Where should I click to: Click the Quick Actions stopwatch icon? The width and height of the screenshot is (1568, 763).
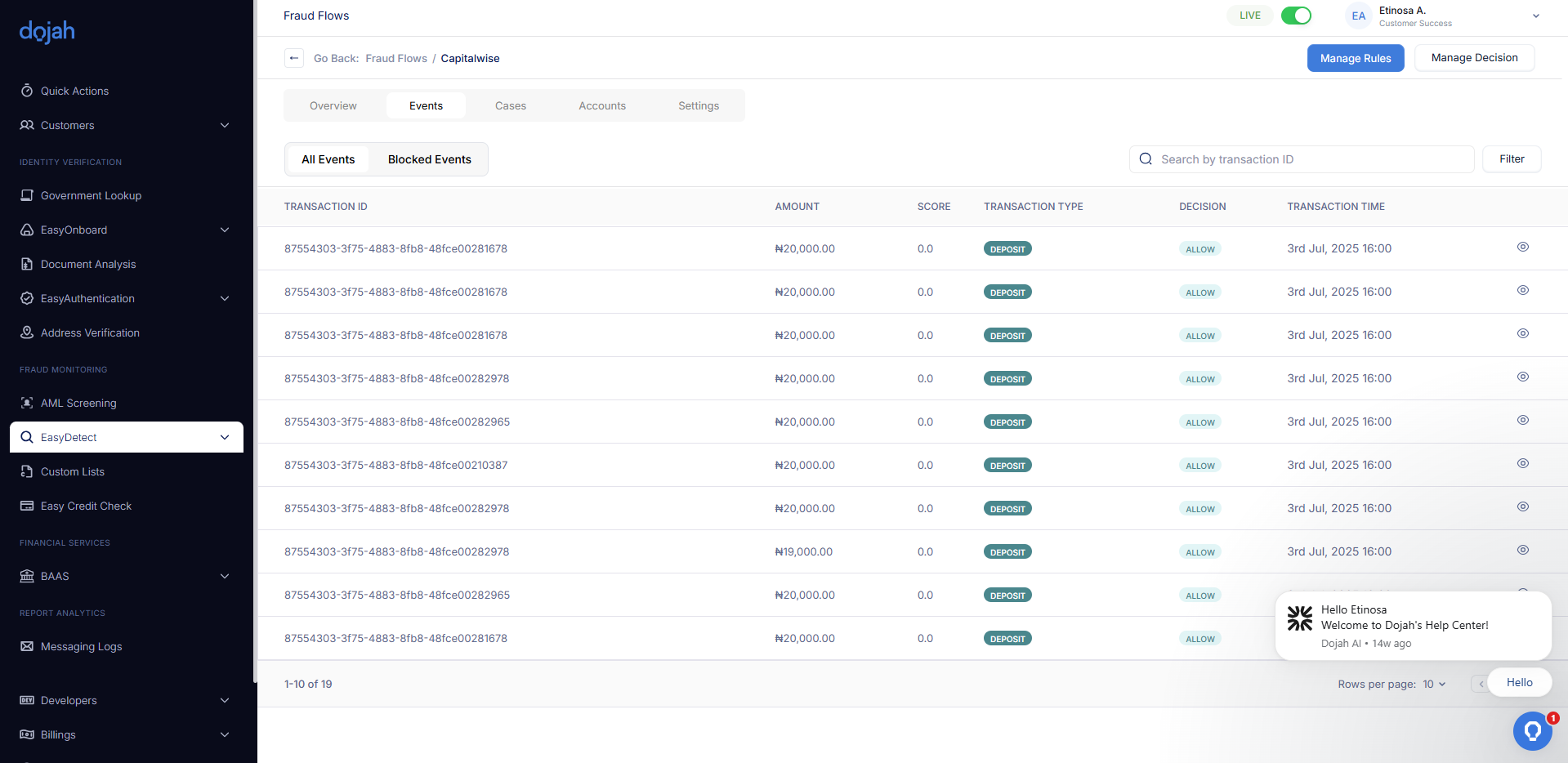click(27, 91)
